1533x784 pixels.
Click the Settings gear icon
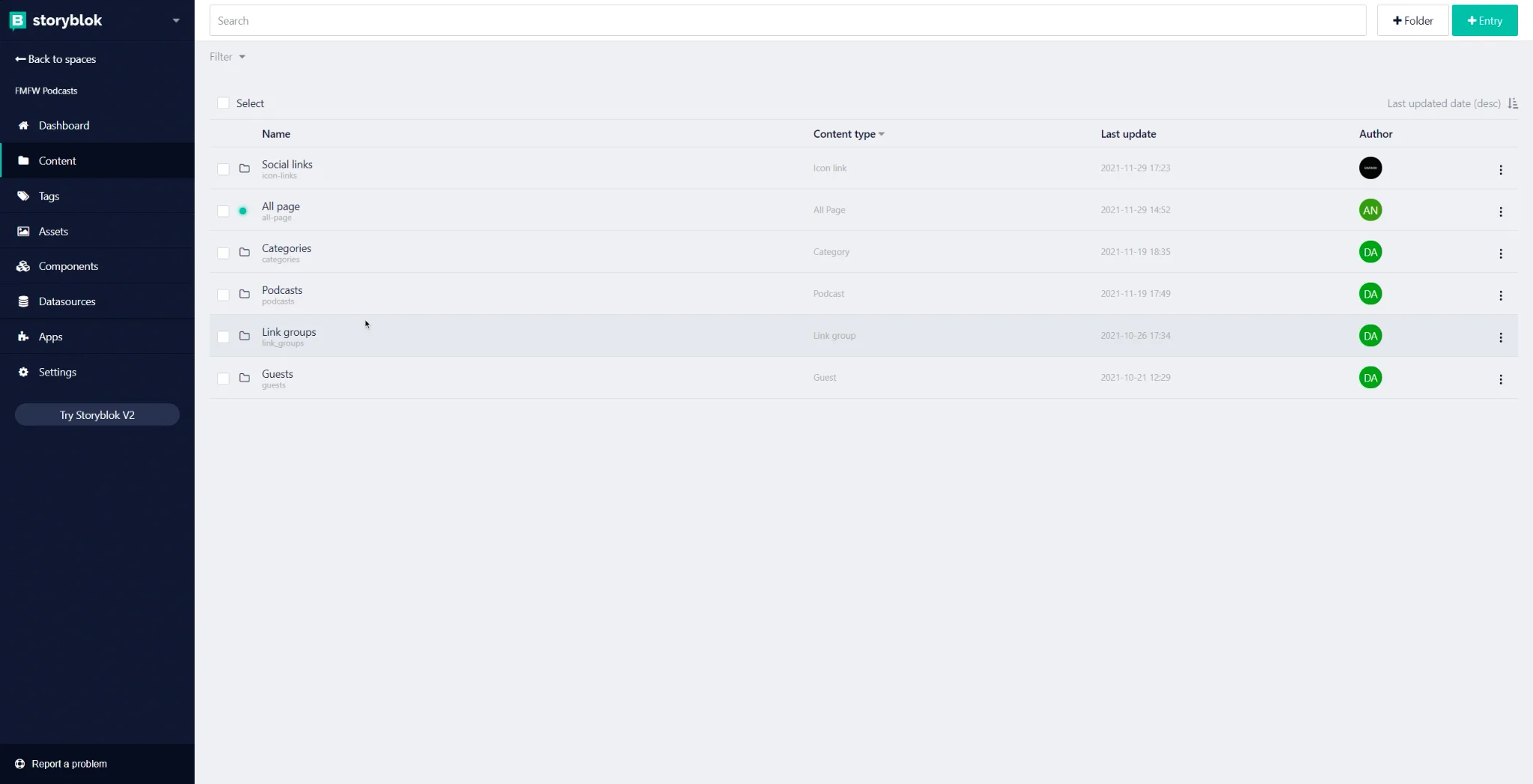(x=23, y=372)
